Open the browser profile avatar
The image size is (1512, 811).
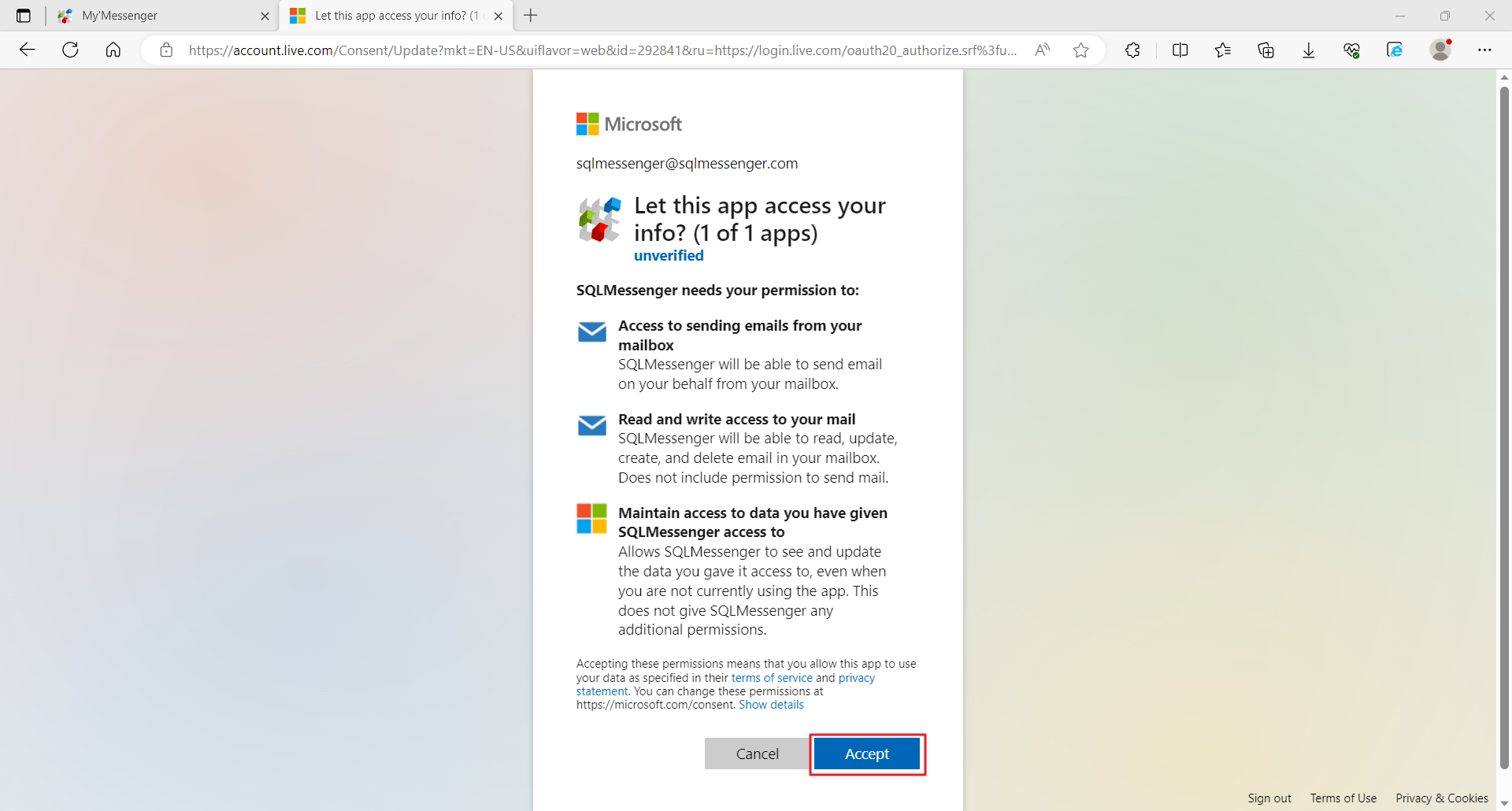point(1441,50)
